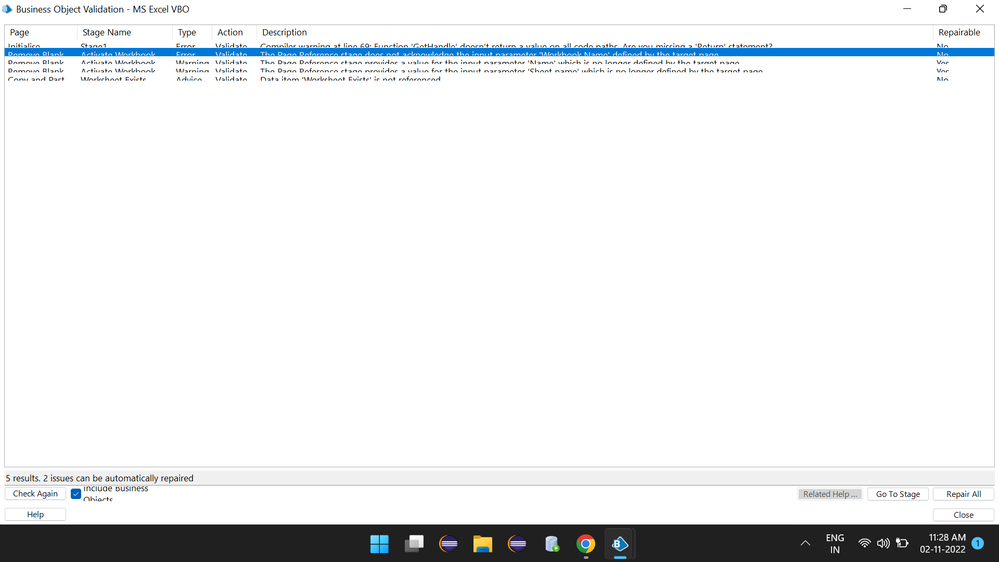Click the Action column header
Viewport: 999px width, 562px height.
click(234, 32)
